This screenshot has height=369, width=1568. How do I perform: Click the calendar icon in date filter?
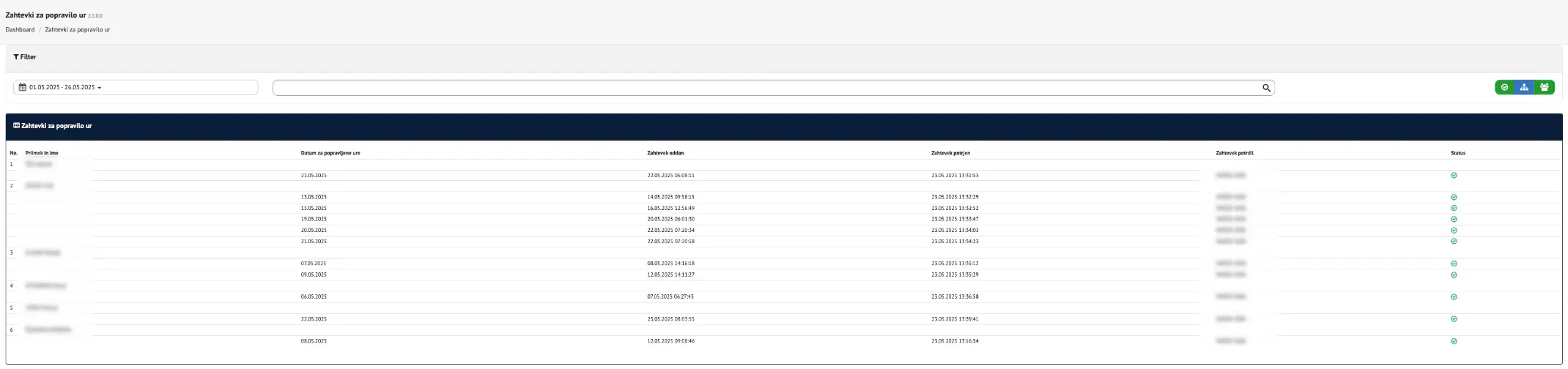23,88
